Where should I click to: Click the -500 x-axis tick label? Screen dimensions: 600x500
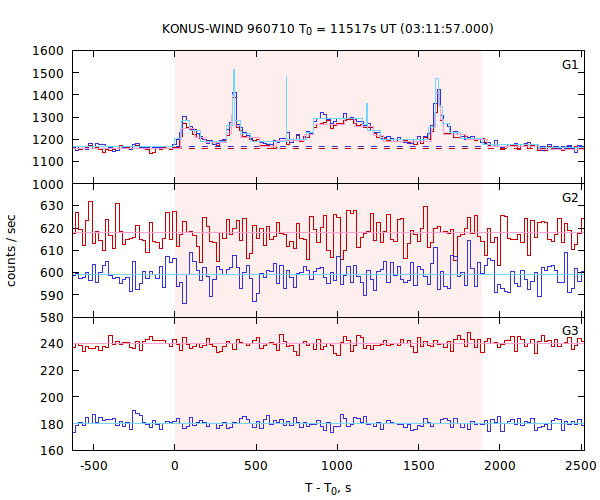click(x=93, y=466)
